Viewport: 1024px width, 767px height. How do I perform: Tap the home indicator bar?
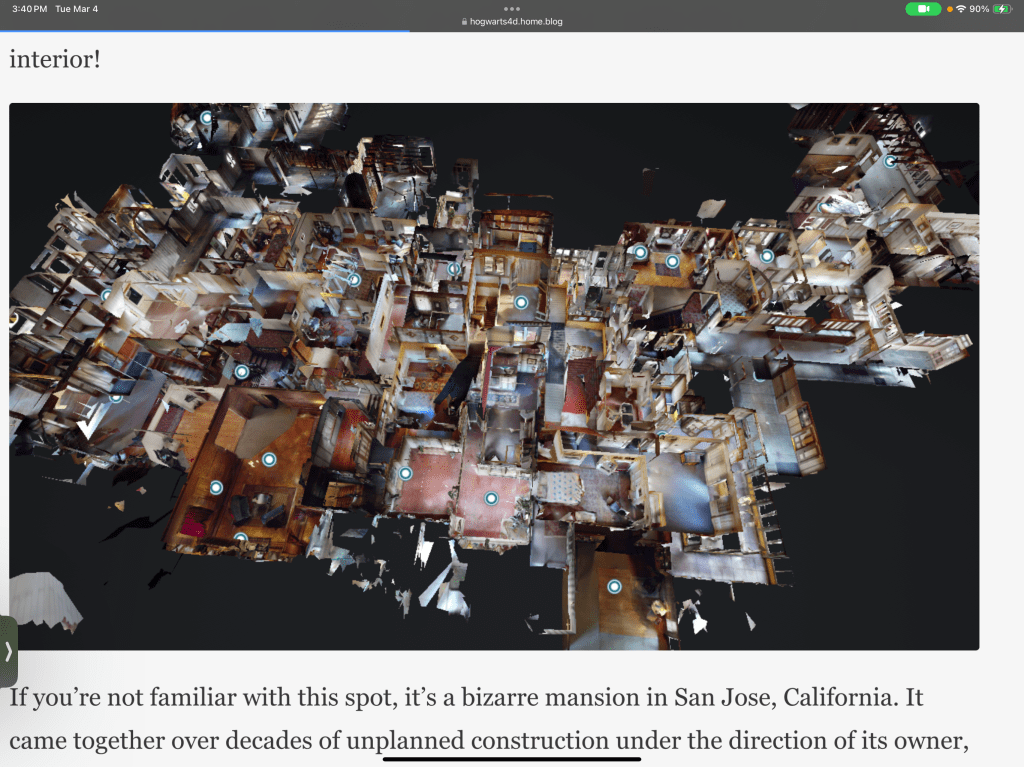coord(512,758)
